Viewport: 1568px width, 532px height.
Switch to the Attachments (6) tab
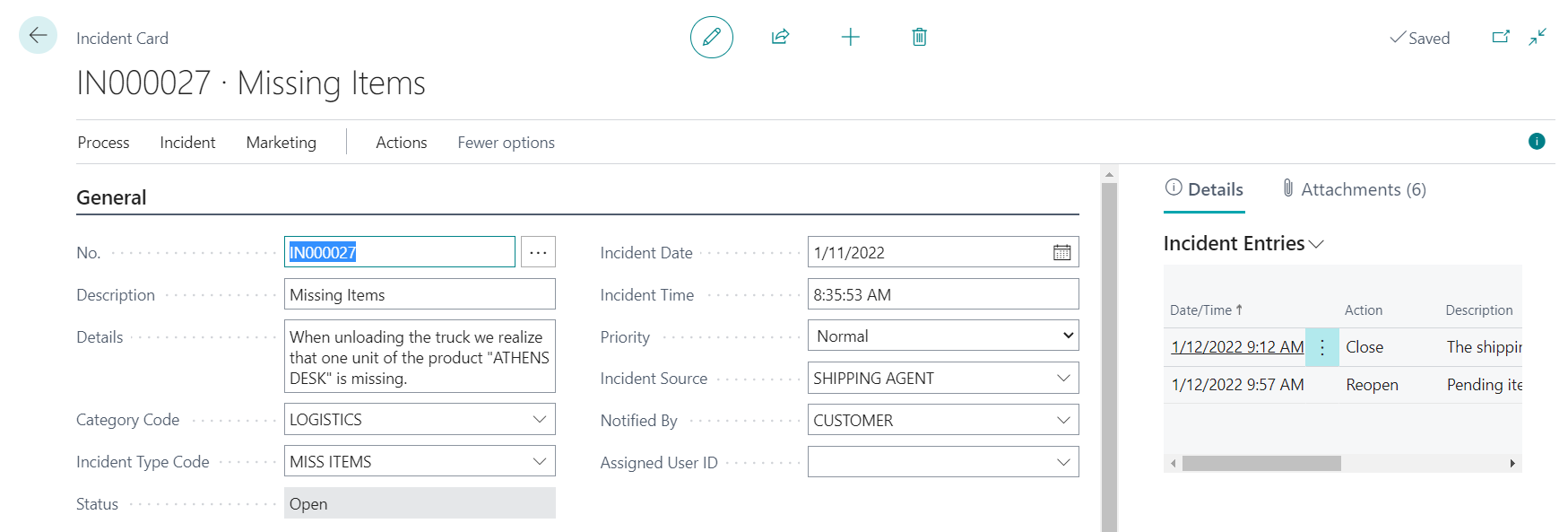[x=1354, y=189]
